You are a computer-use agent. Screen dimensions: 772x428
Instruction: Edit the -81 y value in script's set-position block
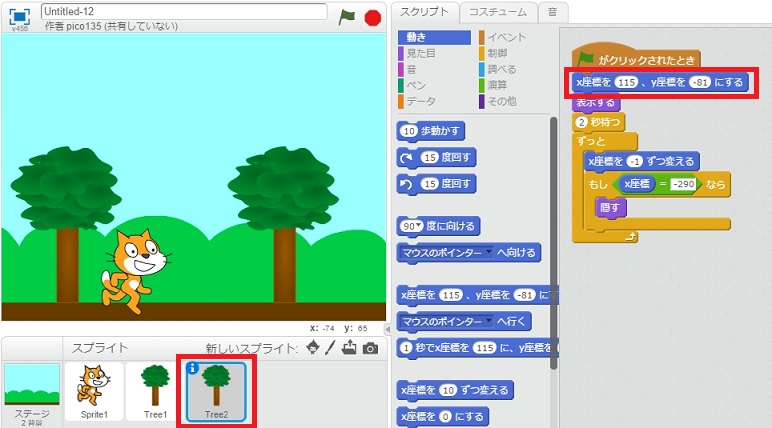tap(700, 82)
